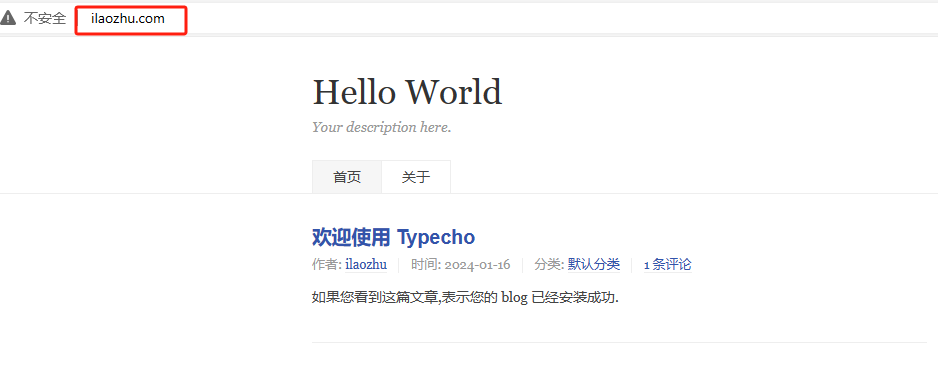Click the post date 2024-01-16
Viewport: 938px width, 384px height.
[477, 264]
